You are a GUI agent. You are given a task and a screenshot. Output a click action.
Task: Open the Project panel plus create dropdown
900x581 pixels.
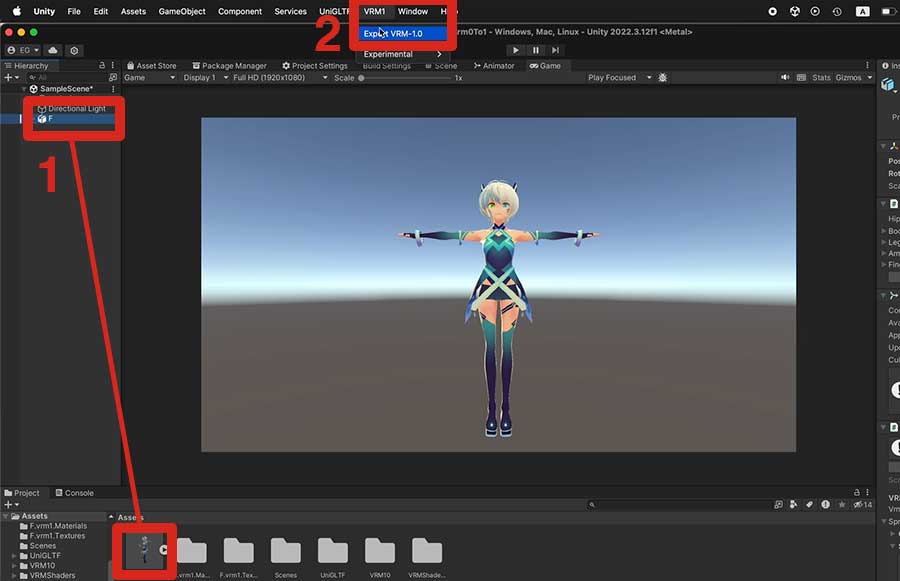pos(11,505)
